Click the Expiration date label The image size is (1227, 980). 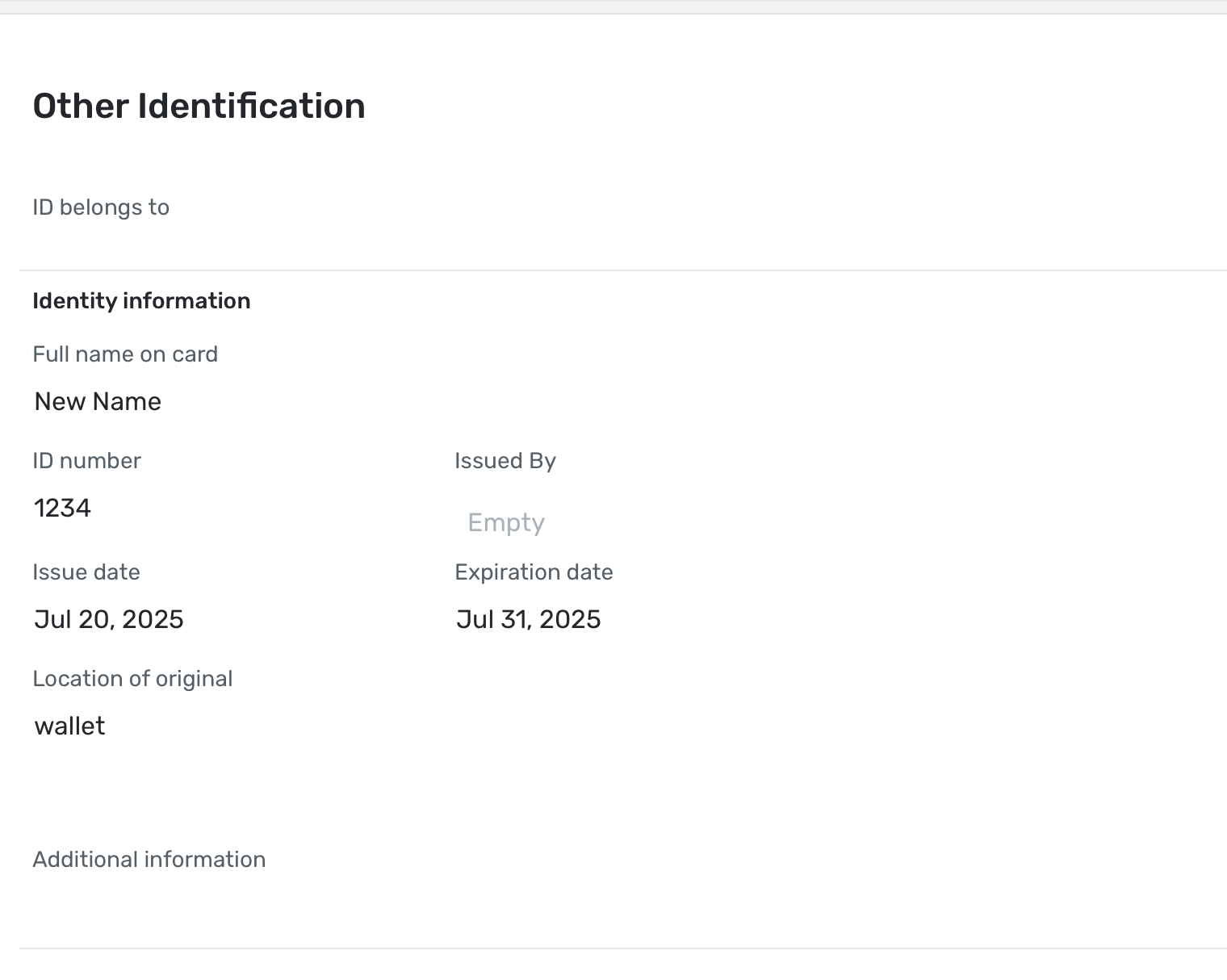coord(534,572)
